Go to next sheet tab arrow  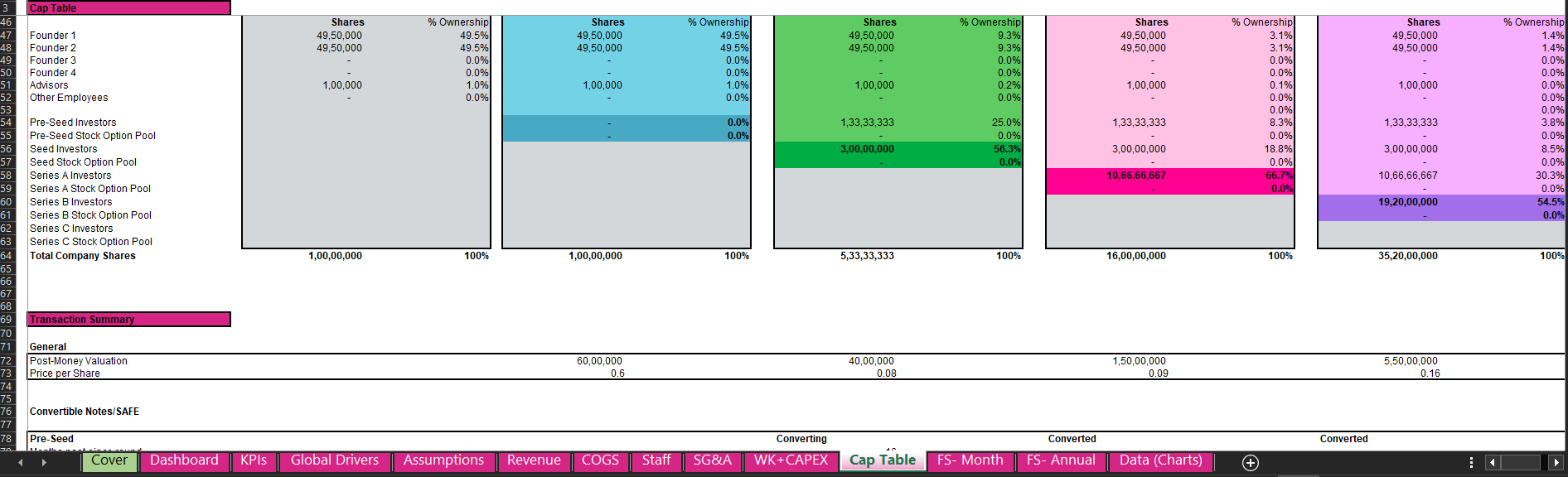(x=44, y=462)
